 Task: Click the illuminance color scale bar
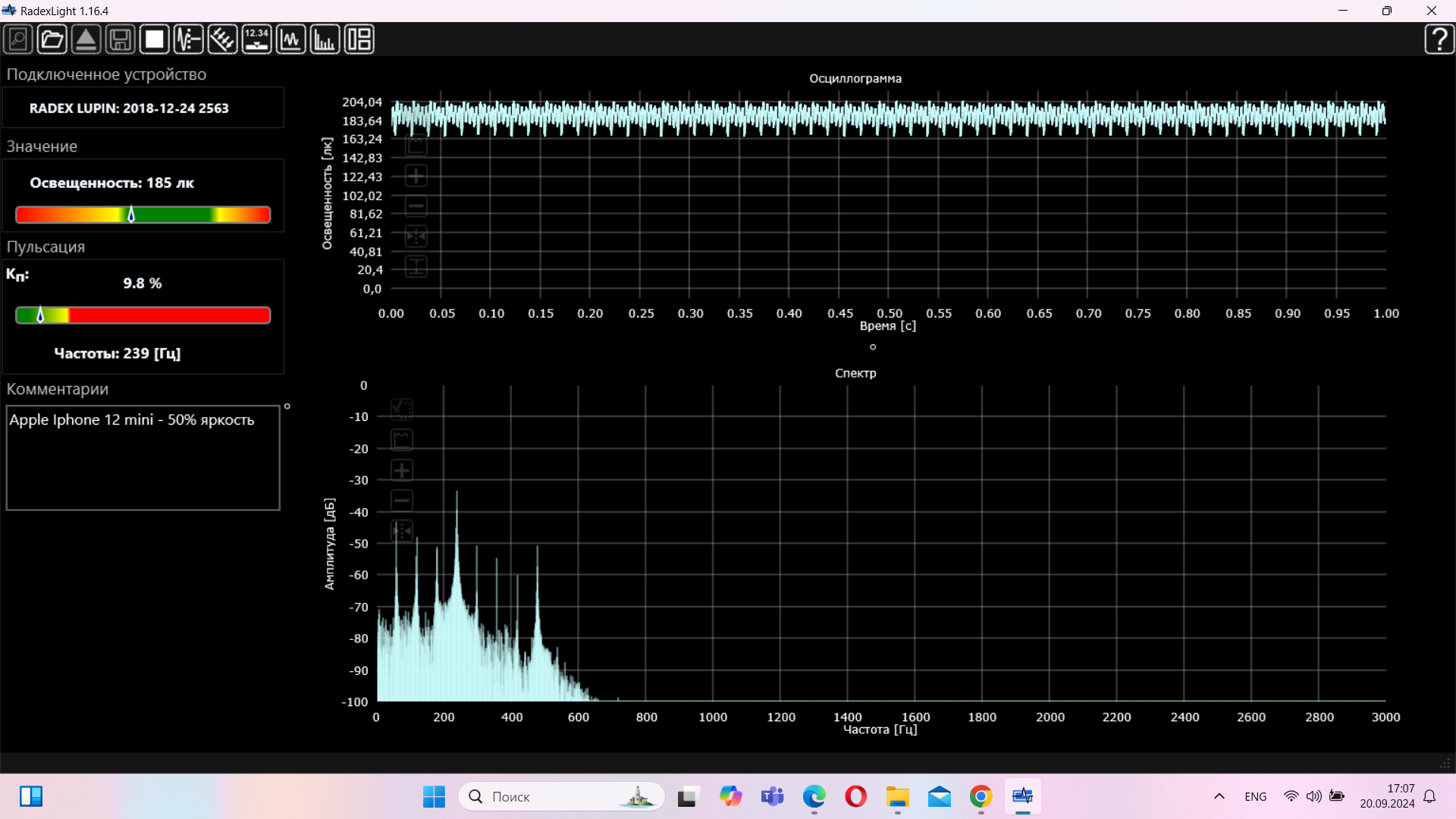tap(143, 215)
